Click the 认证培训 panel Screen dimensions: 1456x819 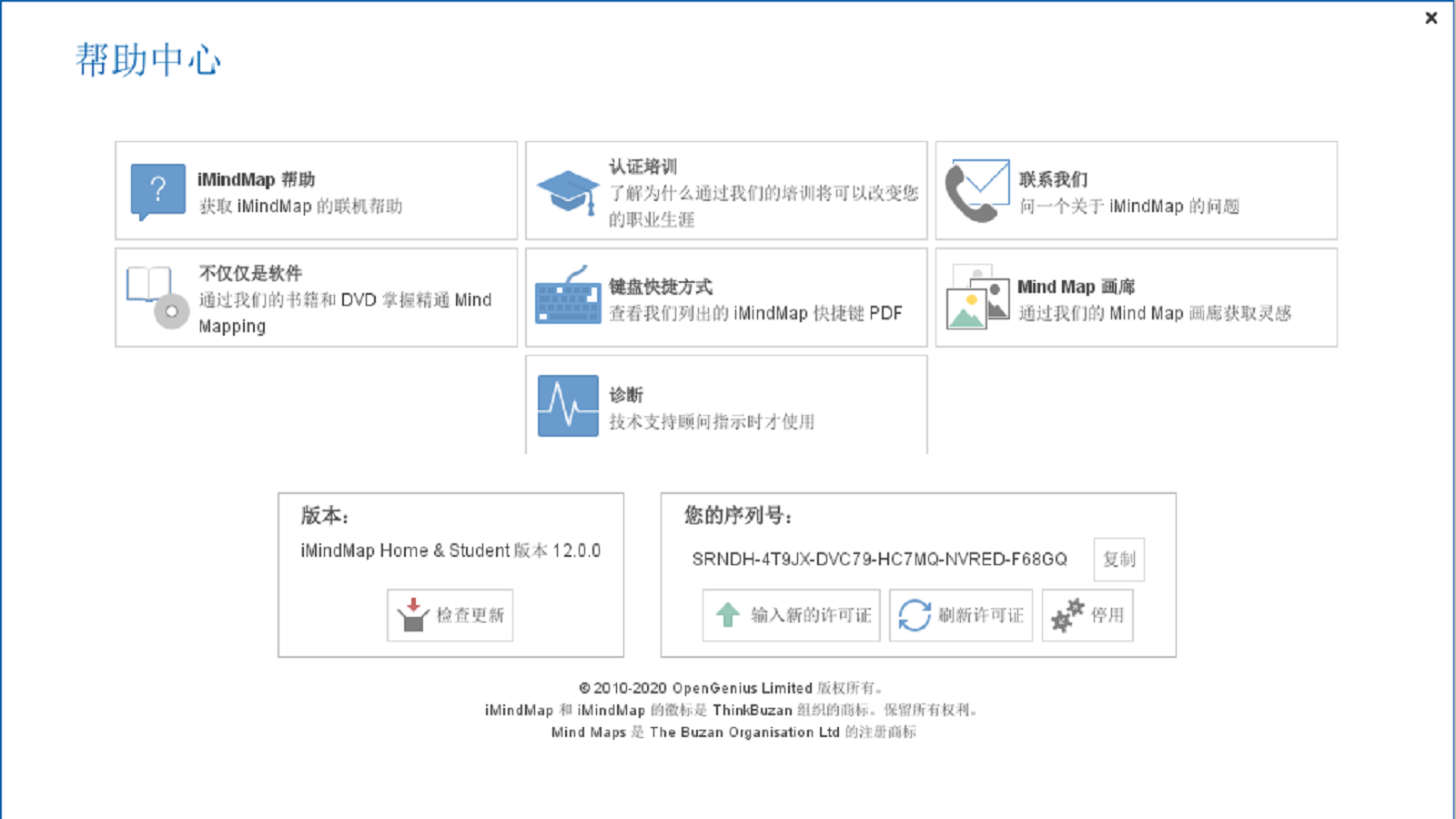click(725, 190)
